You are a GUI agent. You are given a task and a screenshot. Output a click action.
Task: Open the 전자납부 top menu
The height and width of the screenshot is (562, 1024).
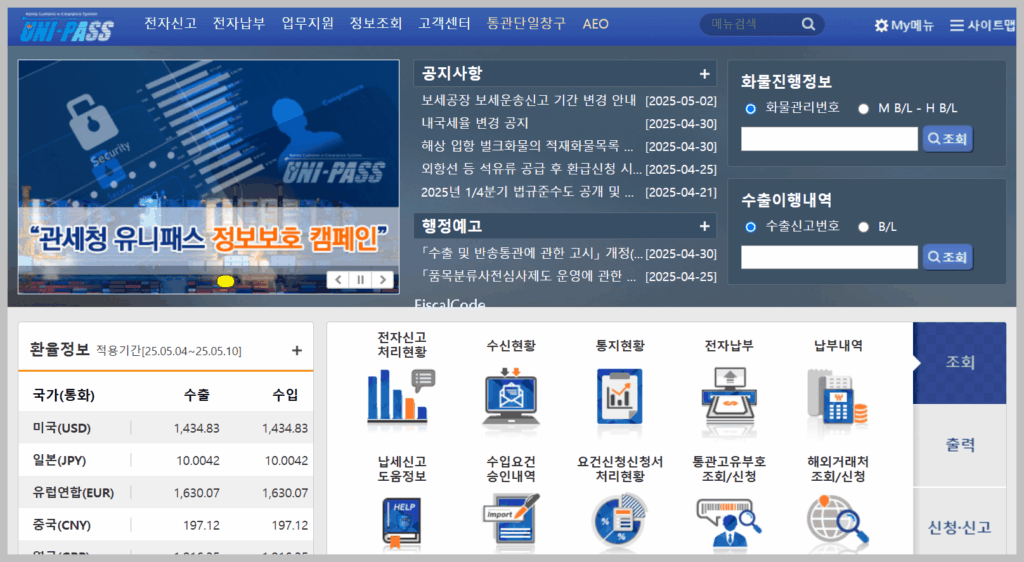pyautogui.click(x=239, y=23)
